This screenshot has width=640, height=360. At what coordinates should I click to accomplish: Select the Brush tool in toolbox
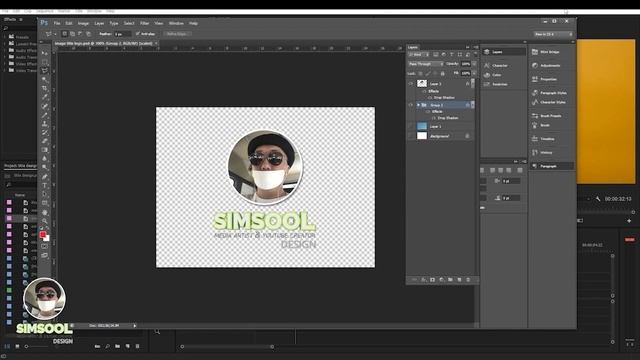point(44,115)
